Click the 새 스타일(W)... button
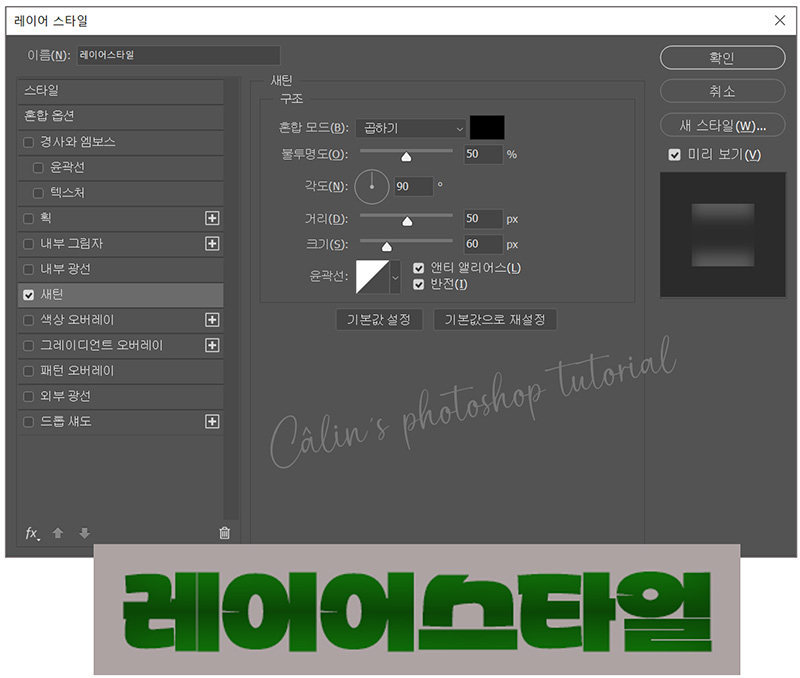800x678 pixels. (722, 125)
